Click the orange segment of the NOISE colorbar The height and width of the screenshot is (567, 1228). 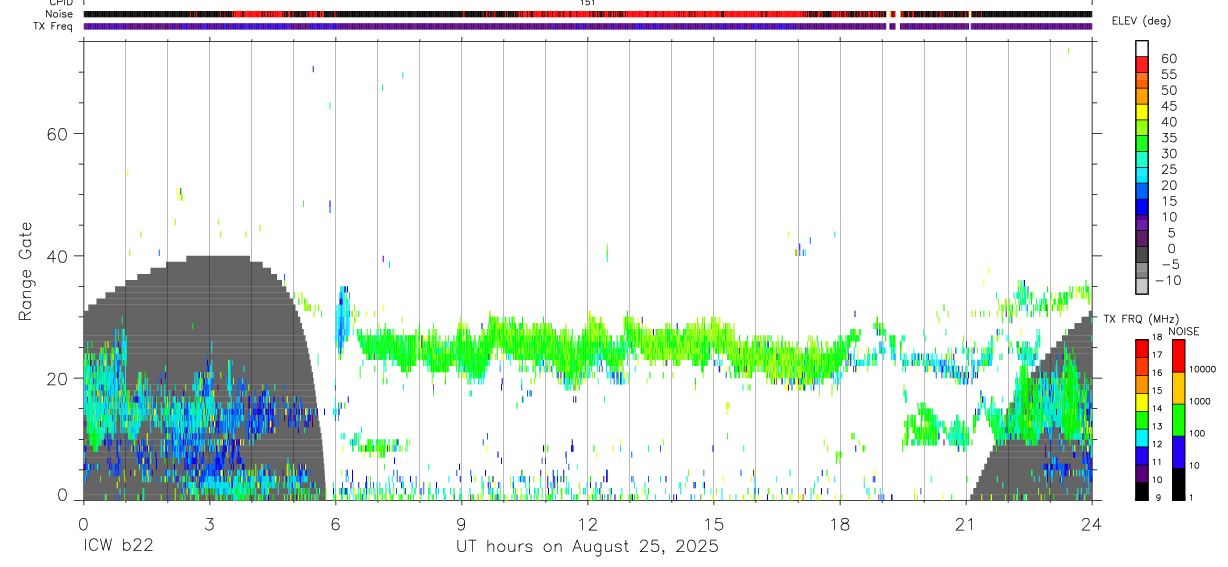[x=1178, y=388]
